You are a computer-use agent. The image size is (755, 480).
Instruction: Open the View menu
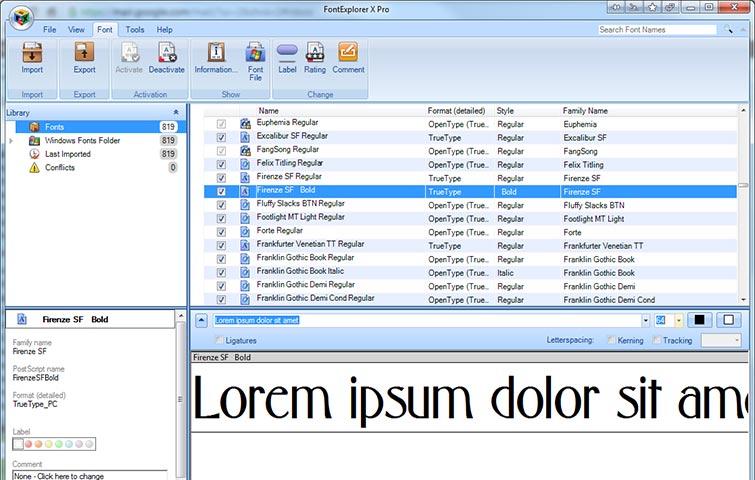click(x=76, y=29)
